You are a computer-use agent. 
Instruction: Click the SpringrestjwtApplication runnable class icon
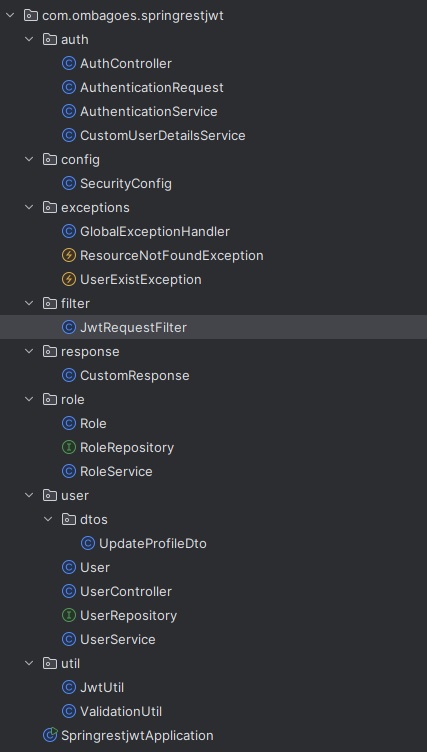50,735
